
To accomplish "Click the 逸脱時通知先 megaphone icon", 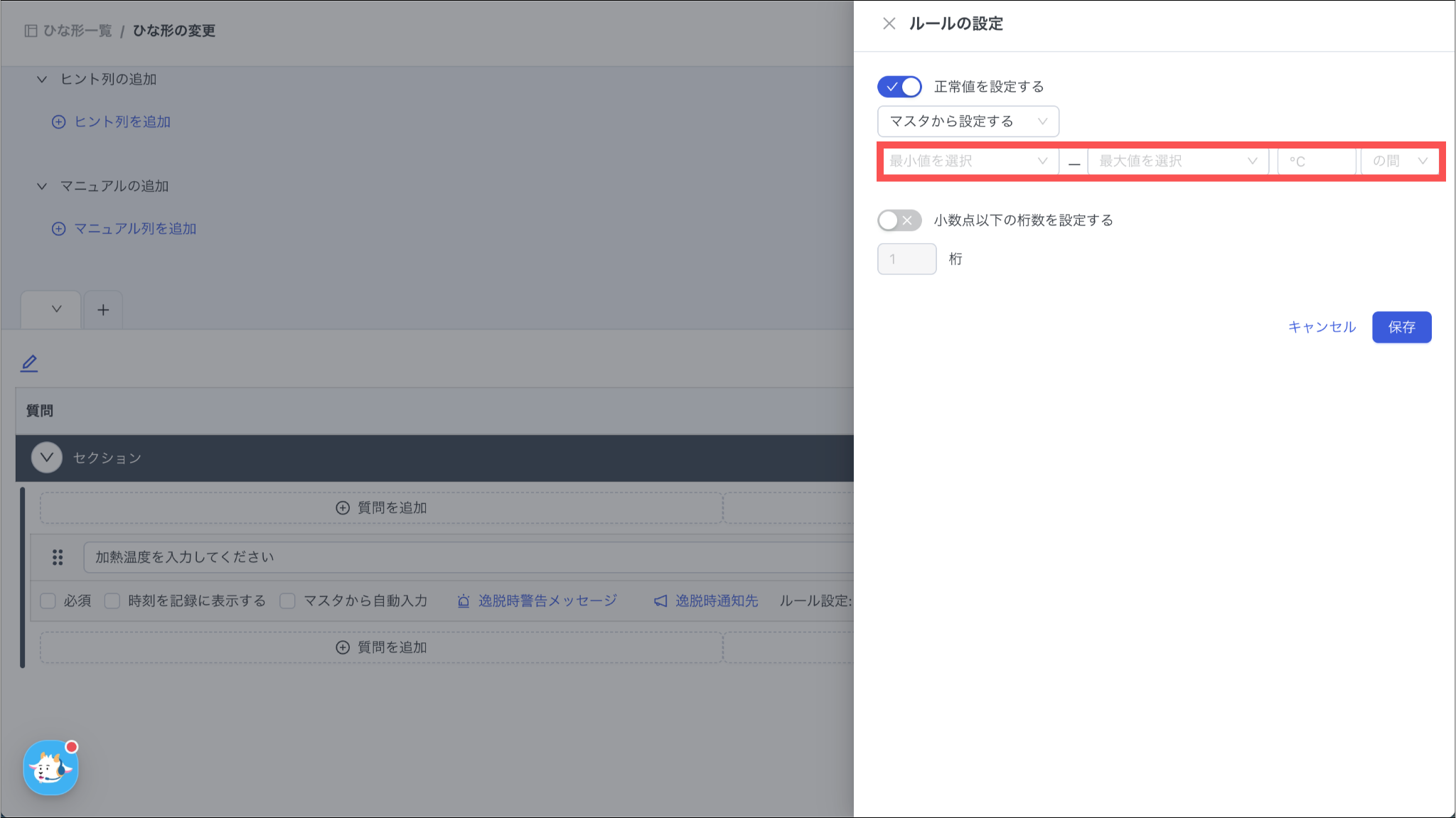I will (x=660, y=601).
